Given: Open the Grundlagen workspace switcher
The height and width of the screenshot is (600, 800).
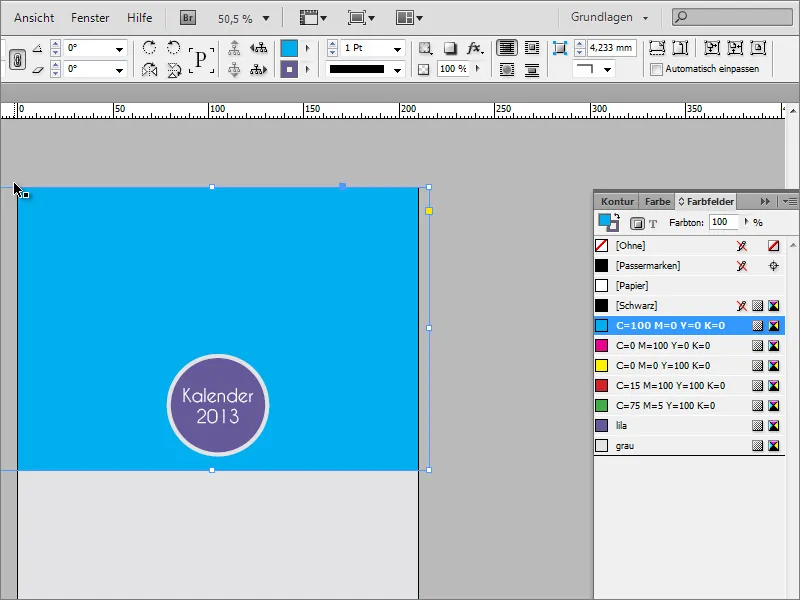Looking at the screenshot, I should pyautogui.click(x=609, y=17).
